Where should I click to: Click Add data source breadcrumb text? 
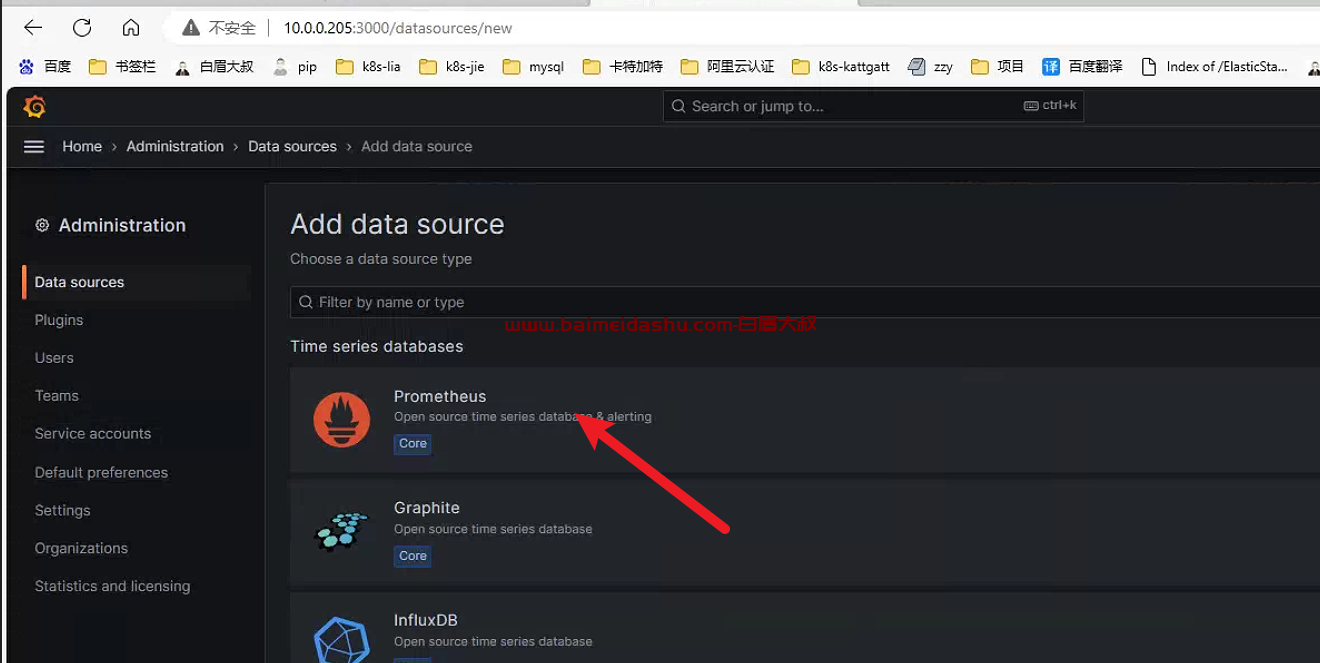[x=416, y=146]
